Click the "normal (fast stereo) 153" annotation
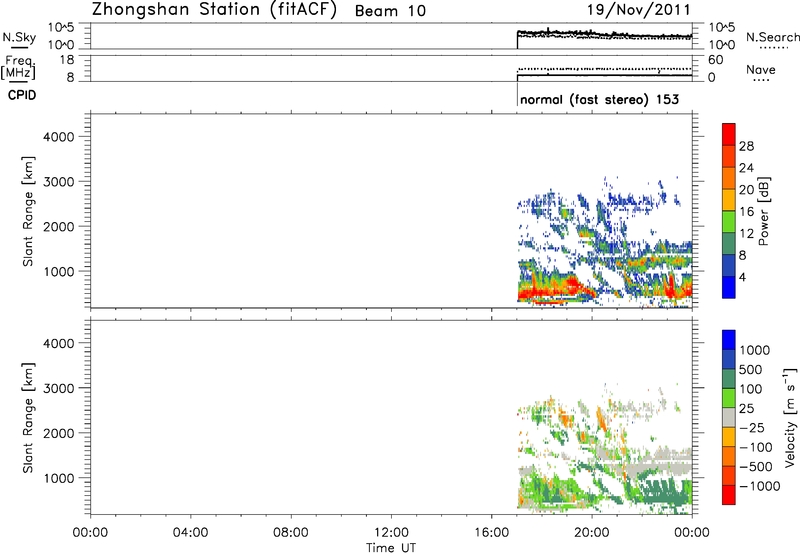The image size is (800, 554). pyautogui.click(x=599, y=99)
